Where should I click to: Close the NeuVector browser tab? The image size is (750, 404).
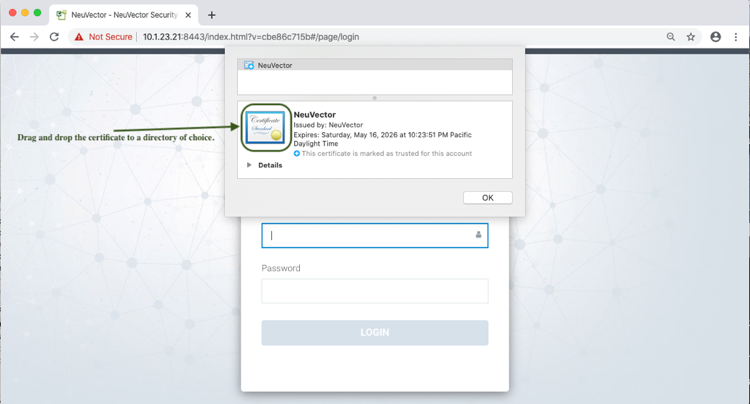189,15
